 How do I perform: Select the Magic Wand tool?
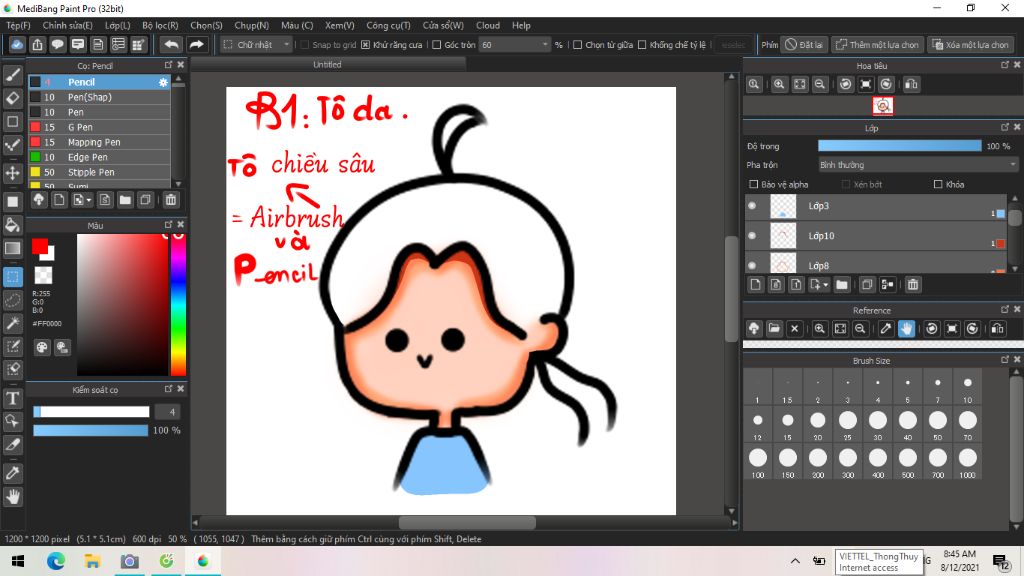[x=13, y=323]
